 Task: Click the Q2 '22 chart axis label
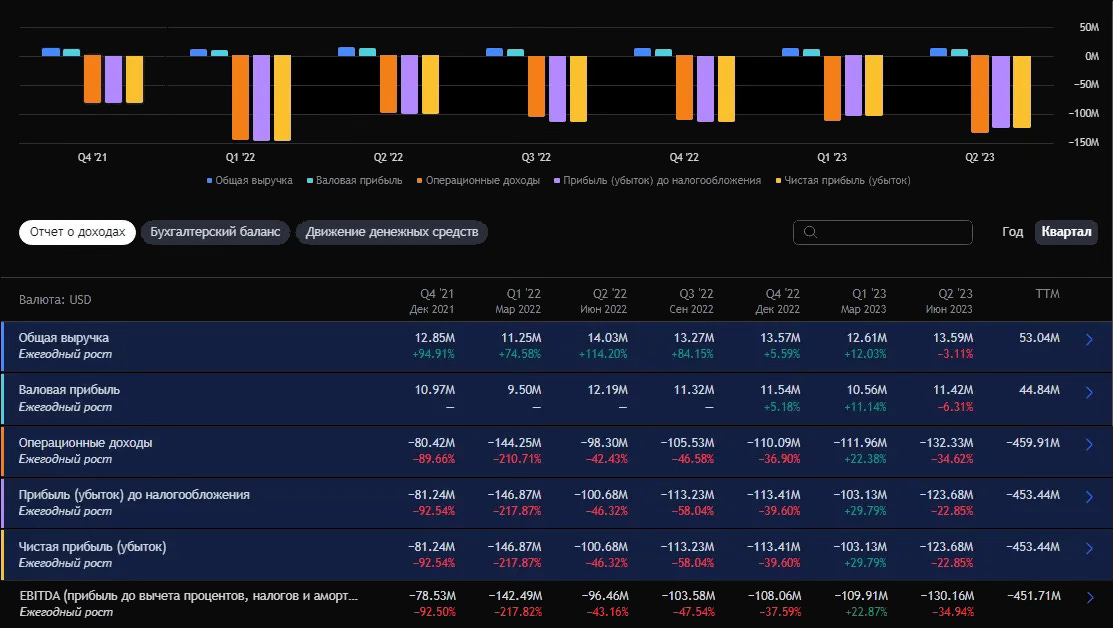click(388, 158)
